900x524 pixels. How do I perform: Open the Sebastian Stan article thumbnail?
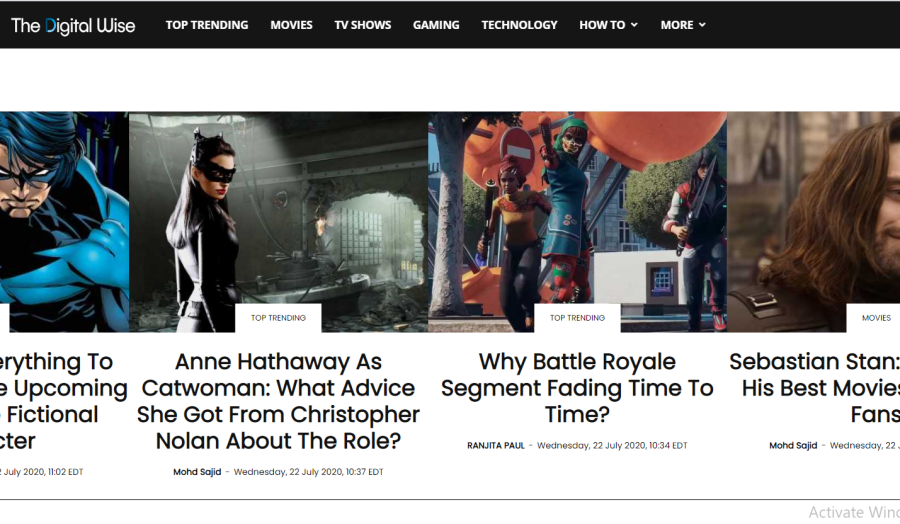coord(813,222)
